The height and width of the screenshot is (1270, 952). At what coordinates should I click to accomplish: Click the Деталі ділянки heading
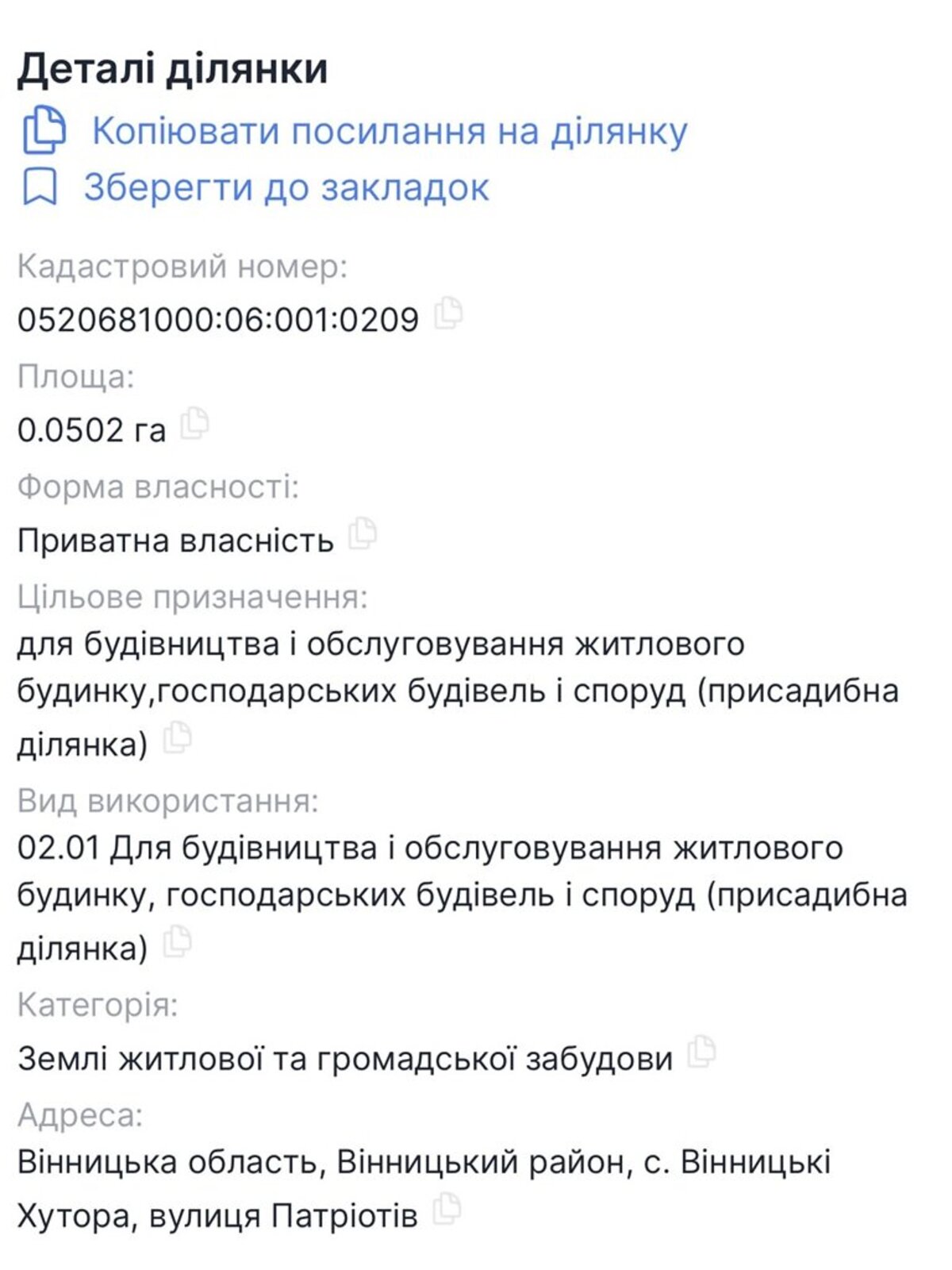(172, 68)
